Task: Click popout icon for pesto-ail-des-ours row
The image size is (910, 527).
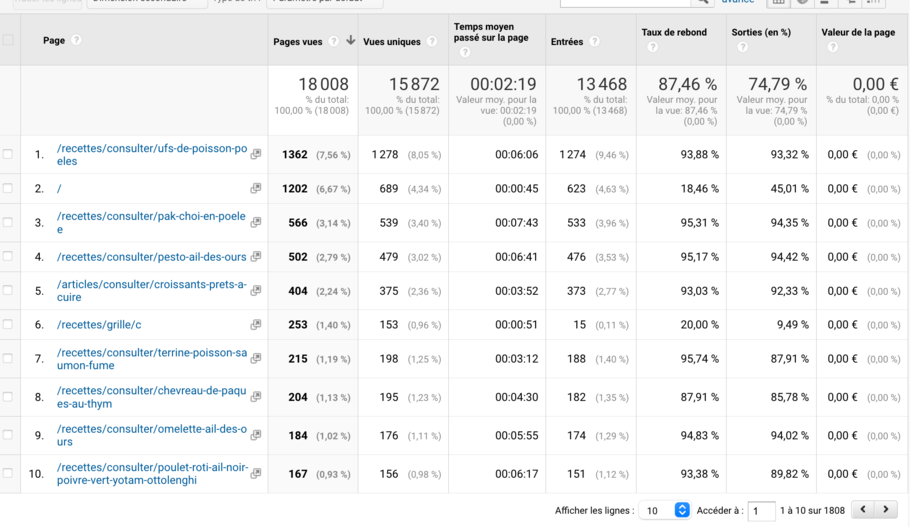Action: click(256, 257)
